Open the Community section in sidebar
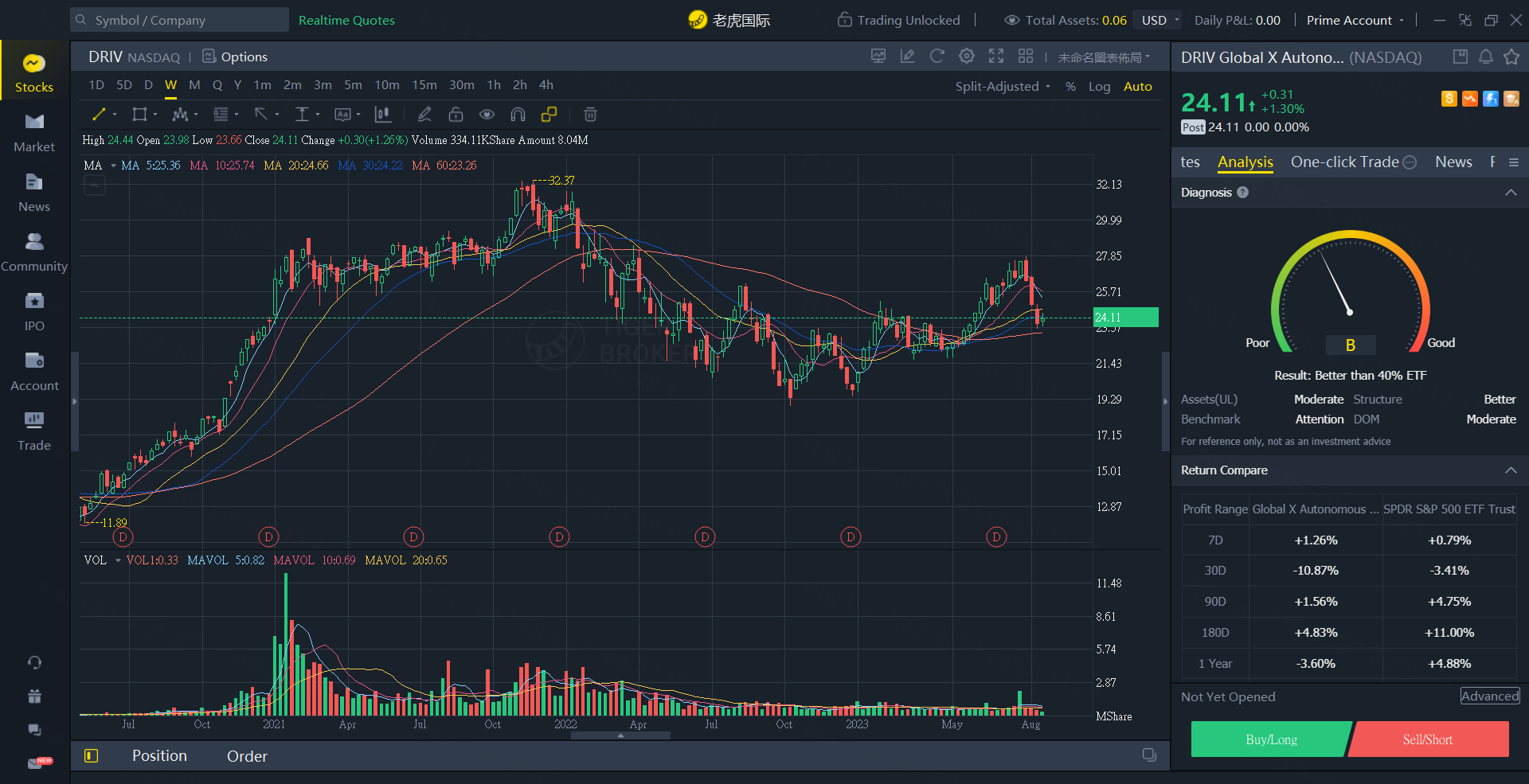Viewport: 1529px width, 784px height. tap(34, 252)
